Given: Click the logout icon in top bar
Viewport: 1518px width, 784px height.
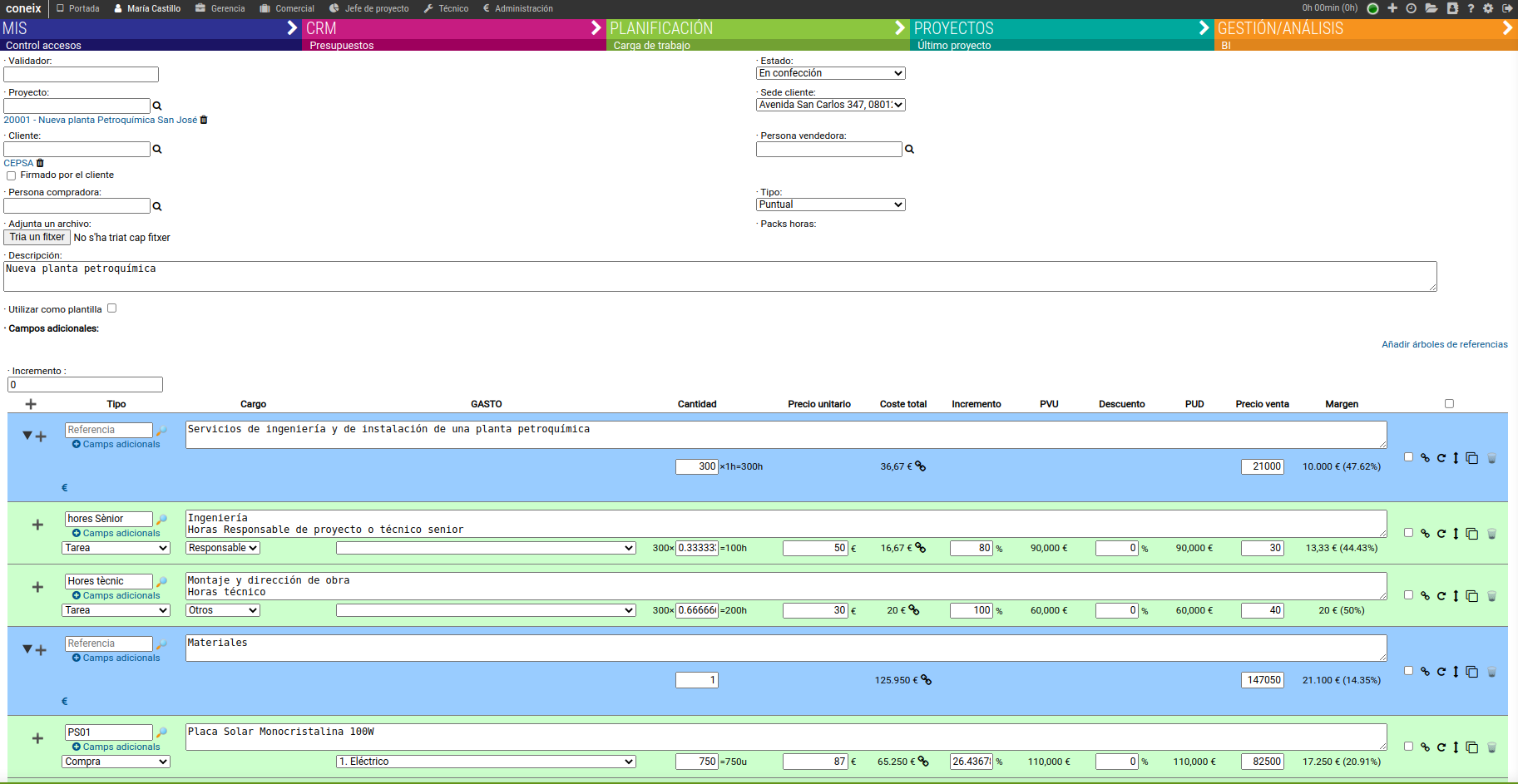Looking at the screenshot, I should tap(1507, 8).
